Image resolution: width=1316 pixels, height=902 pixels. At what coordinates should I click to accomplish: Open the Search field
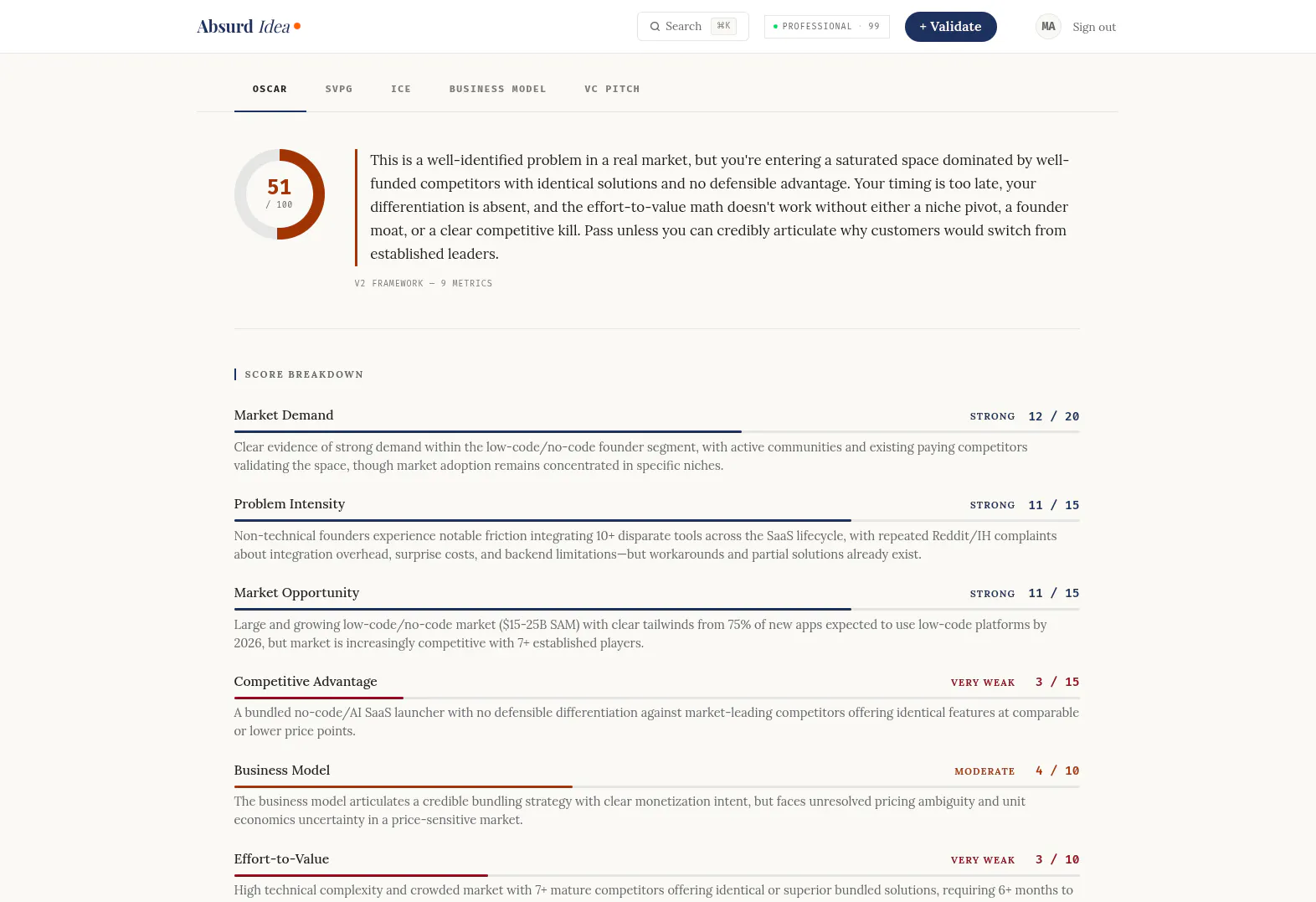click(x=693, y=27)
